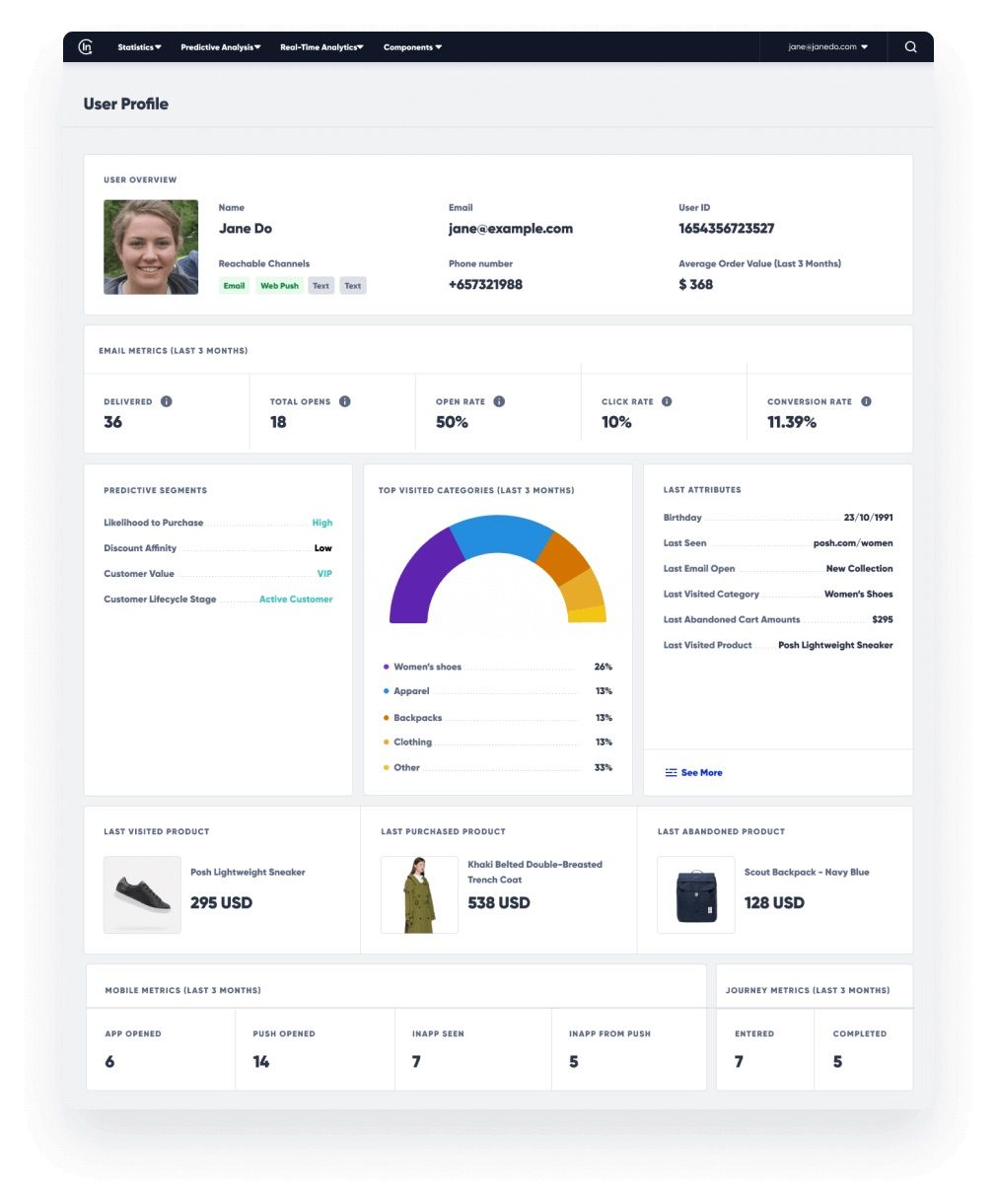Click Jane Do's profile photo
Viewport: 997px width, 1204px height.
coord(151,248)
